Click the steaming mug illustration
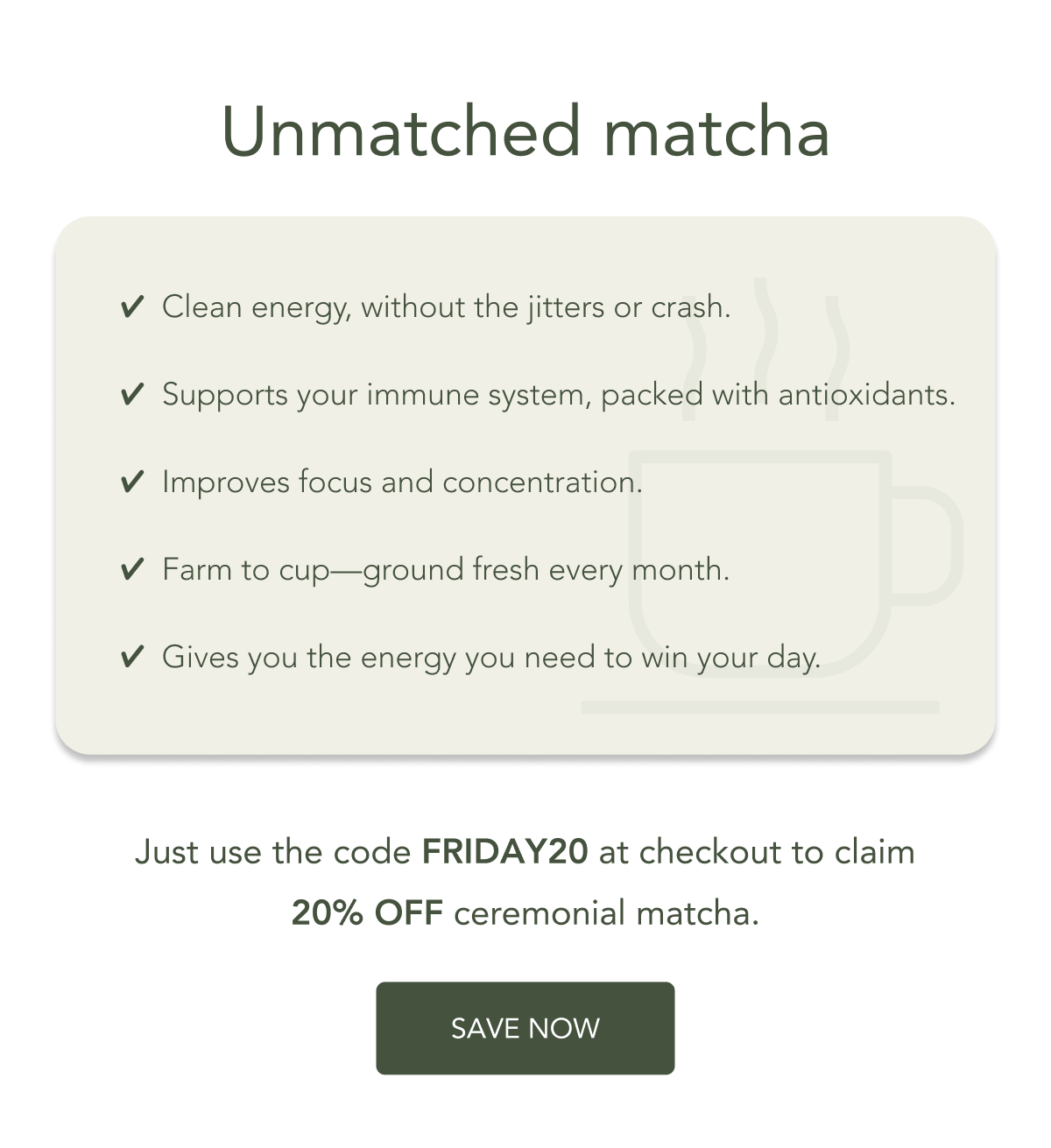Image resolution: width=1051 pixels, height=1148 pixels. tap(771, 496)
